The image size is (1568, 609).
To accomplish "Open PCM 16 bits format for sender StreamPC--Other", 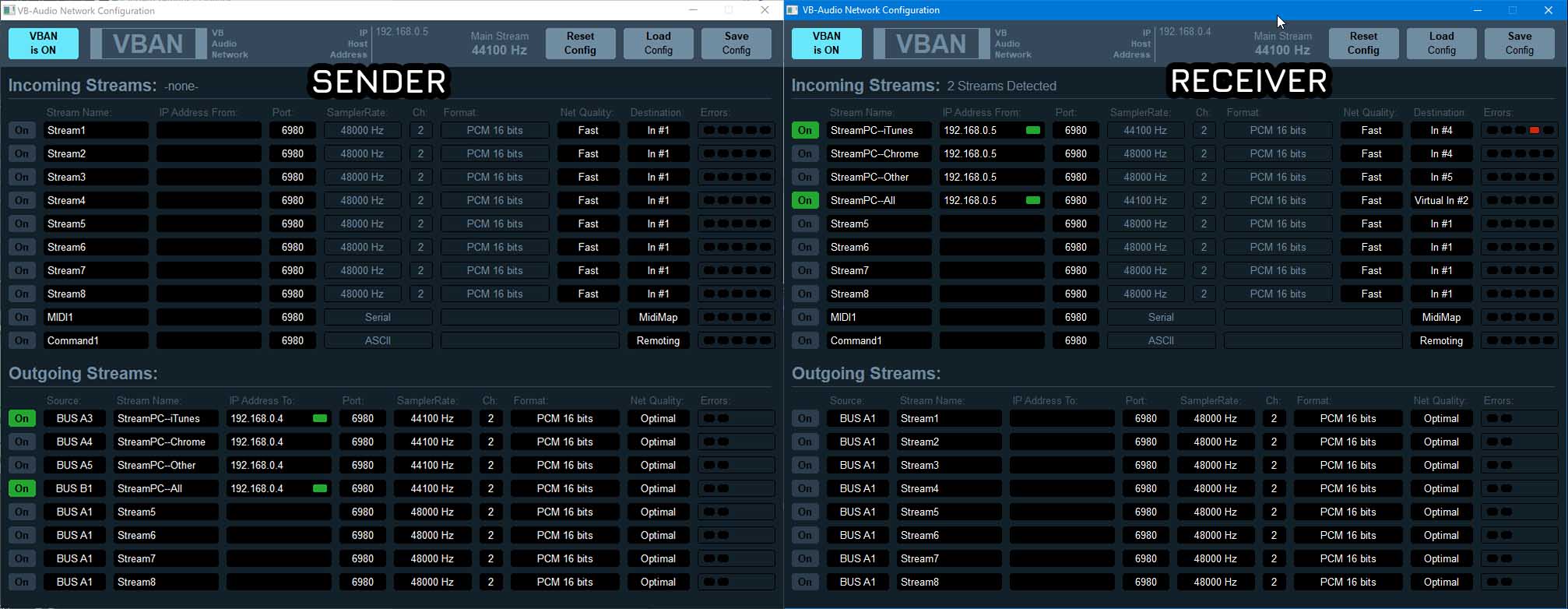I will pyautogui.click(x=564, y=465).
